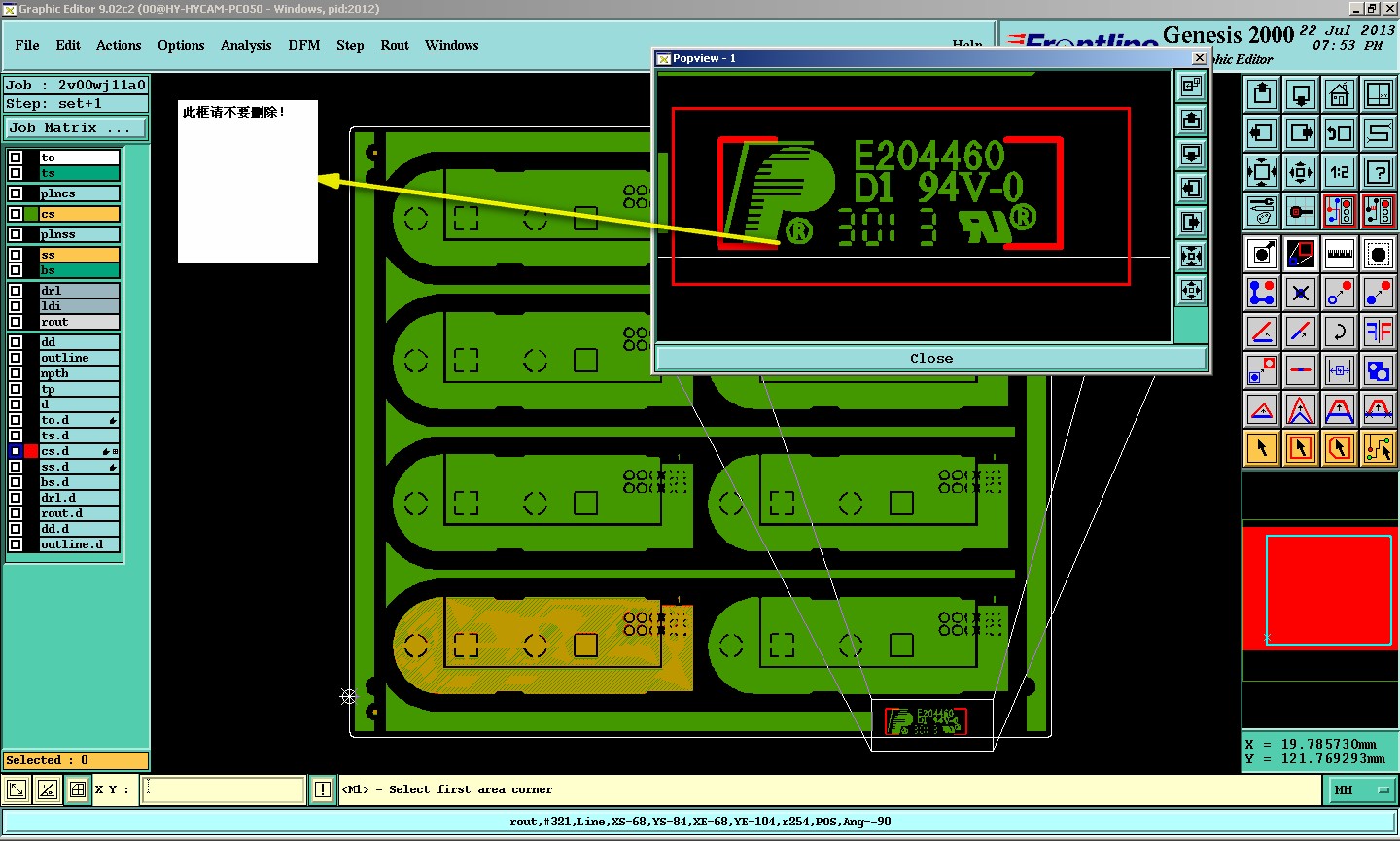1400x841 pixels.
Task: Pan view down in main toolbar
Action: click(1301, 94)
